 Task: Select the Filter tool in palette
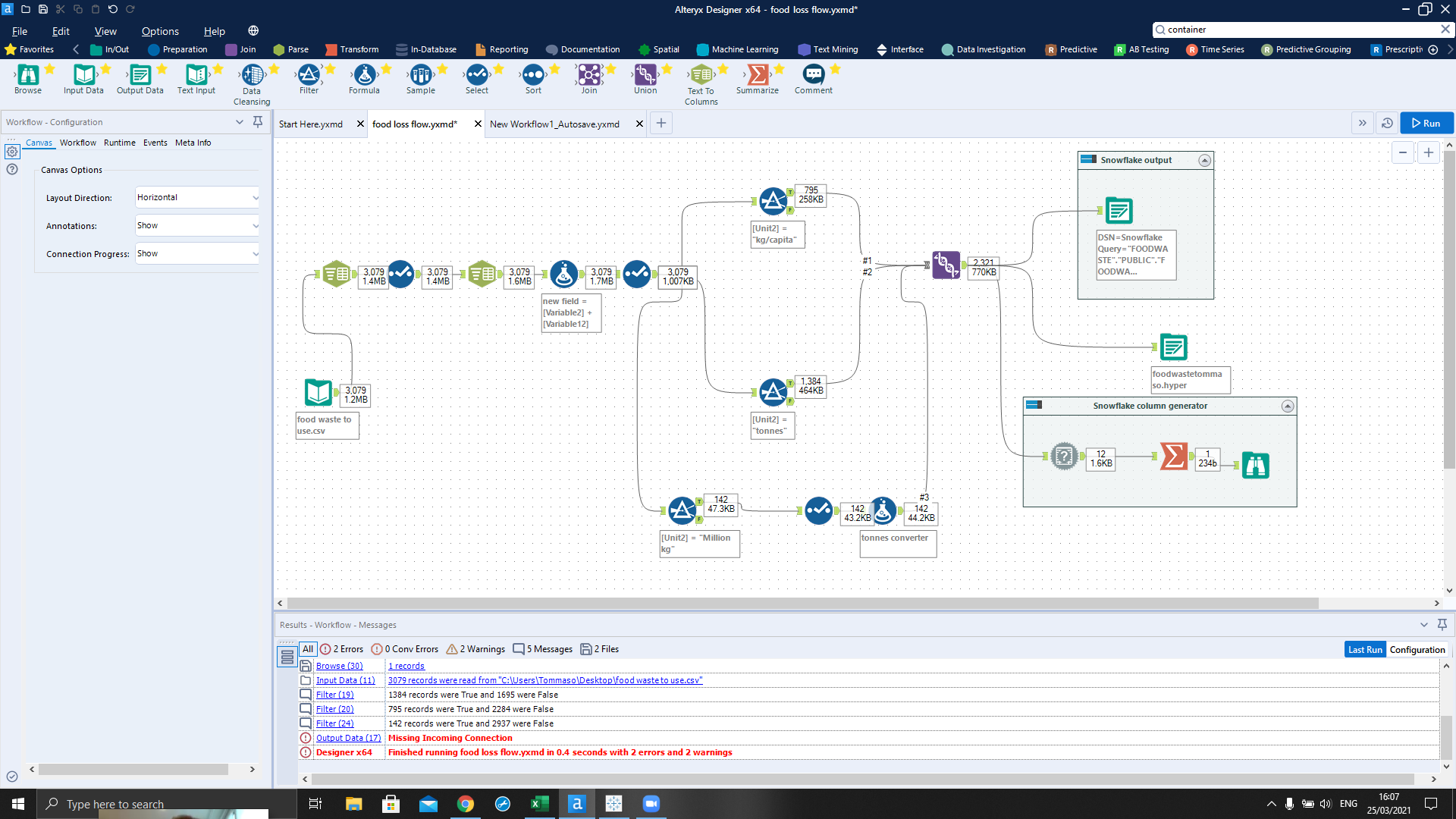click(x=309, y=79)
